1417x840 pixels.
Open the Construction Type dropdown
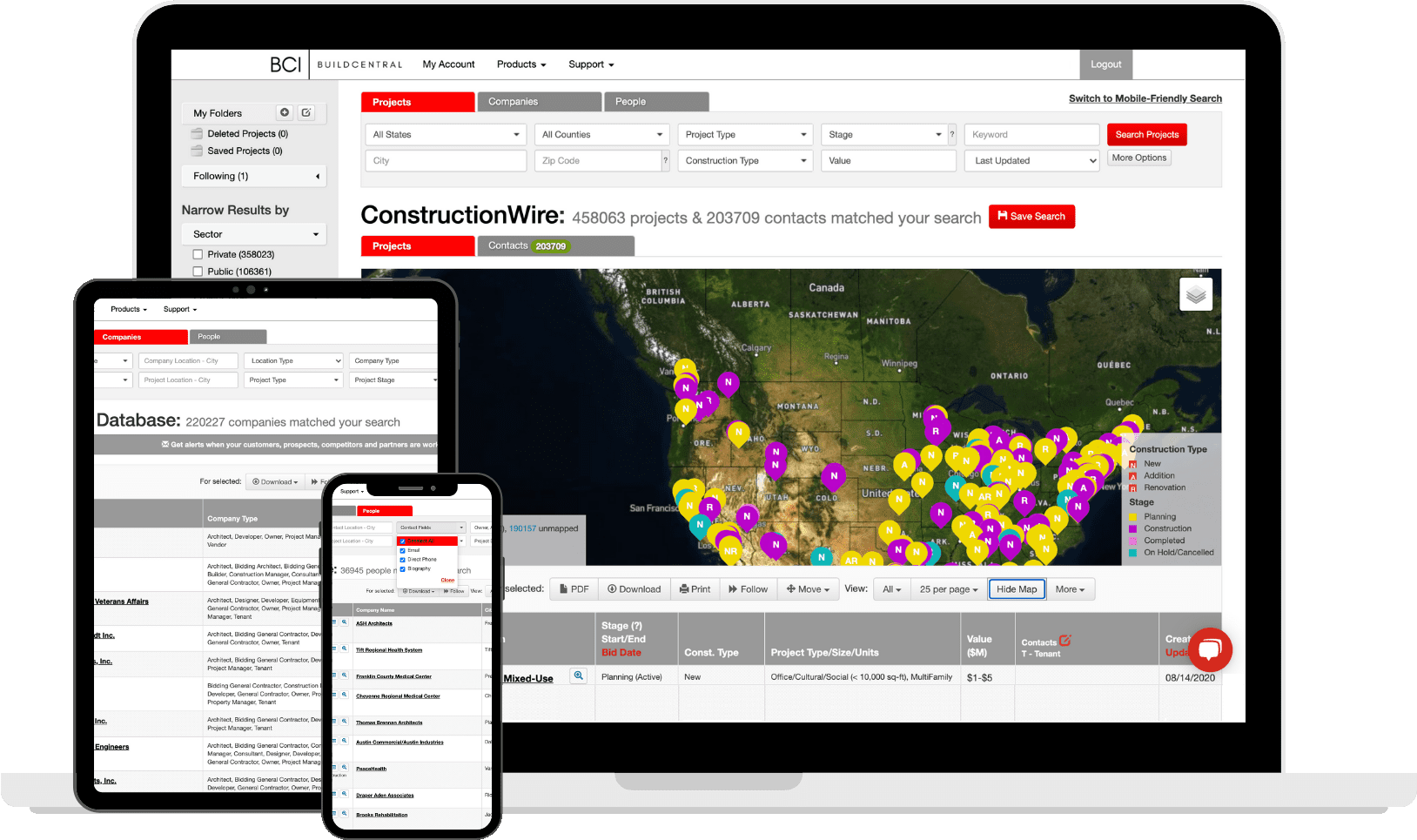[745, 160]
